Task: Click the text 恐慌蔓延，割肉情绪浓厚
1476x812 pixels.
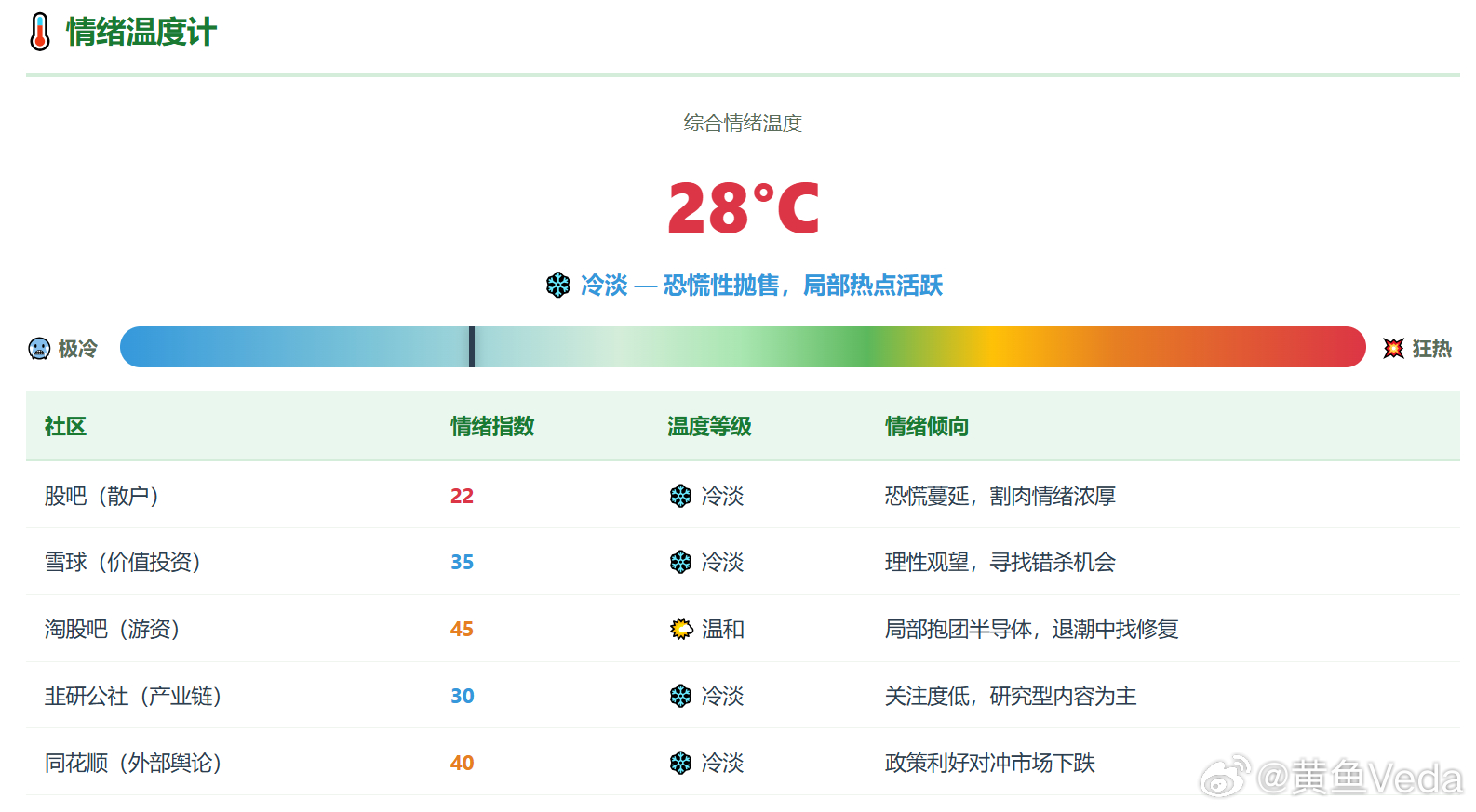Action: coord(1000,496)
